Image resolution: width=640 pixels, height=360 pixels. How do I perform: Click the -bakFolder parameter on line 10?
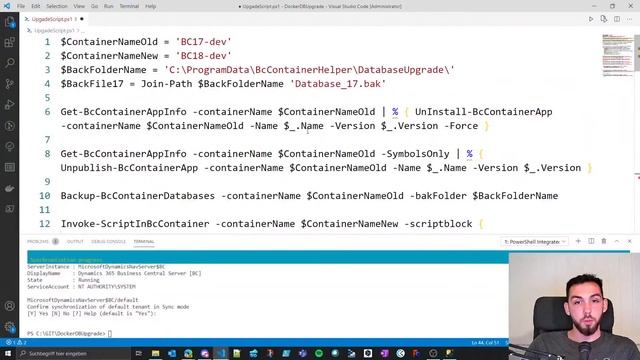click(x=438, y=196)
